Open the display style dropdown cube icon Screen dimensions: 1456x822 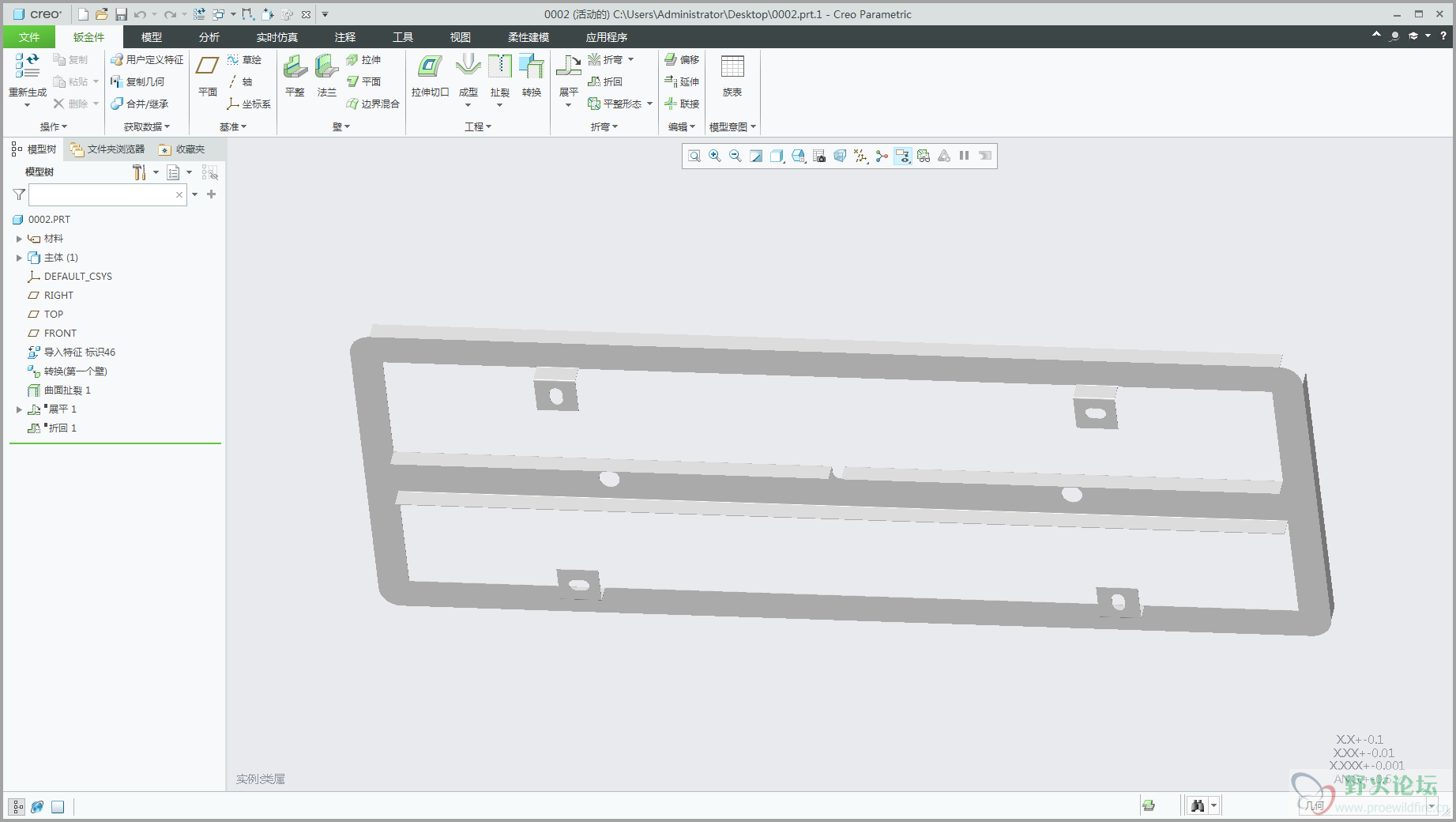coord(777,156)
